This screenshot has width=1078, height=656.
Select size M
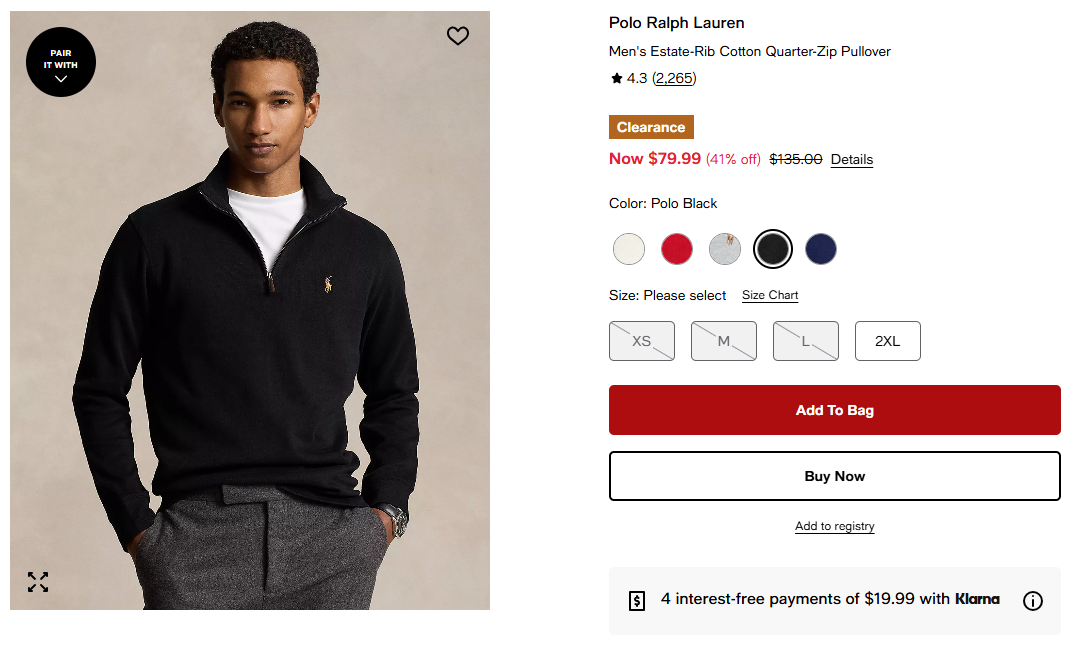[724, 341]
